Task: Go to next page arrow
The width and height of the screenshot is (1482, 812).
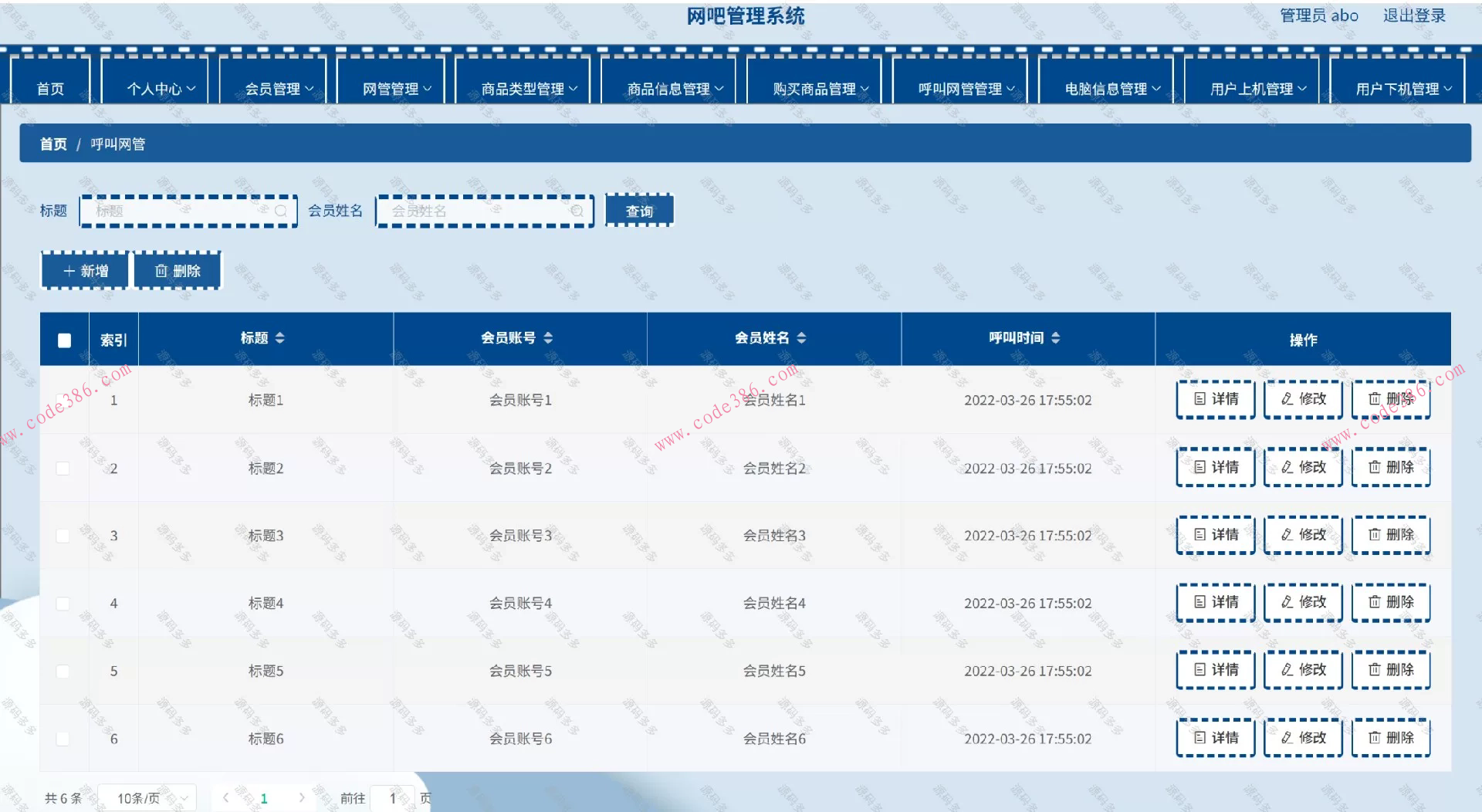Action: coord(302,797)
